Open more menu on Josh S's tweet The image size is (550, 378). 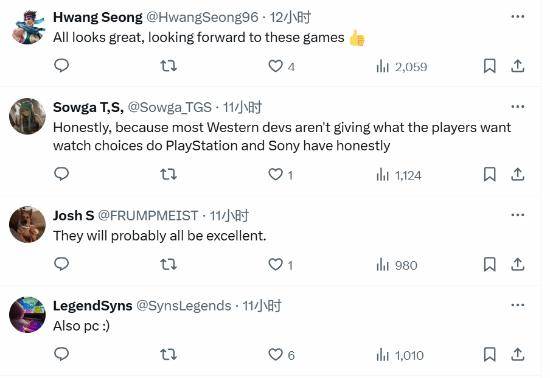[517, 215]
